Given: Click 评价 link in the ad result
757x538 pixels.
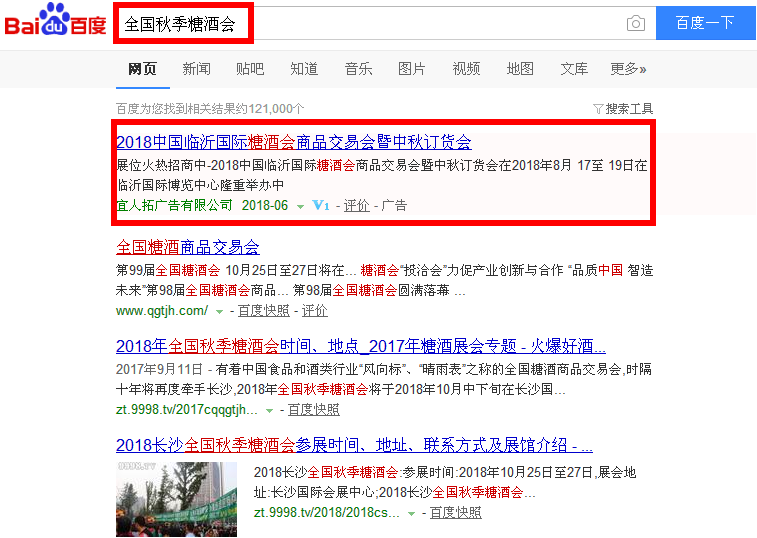Looking at the screenshot, I should point(356,205).
